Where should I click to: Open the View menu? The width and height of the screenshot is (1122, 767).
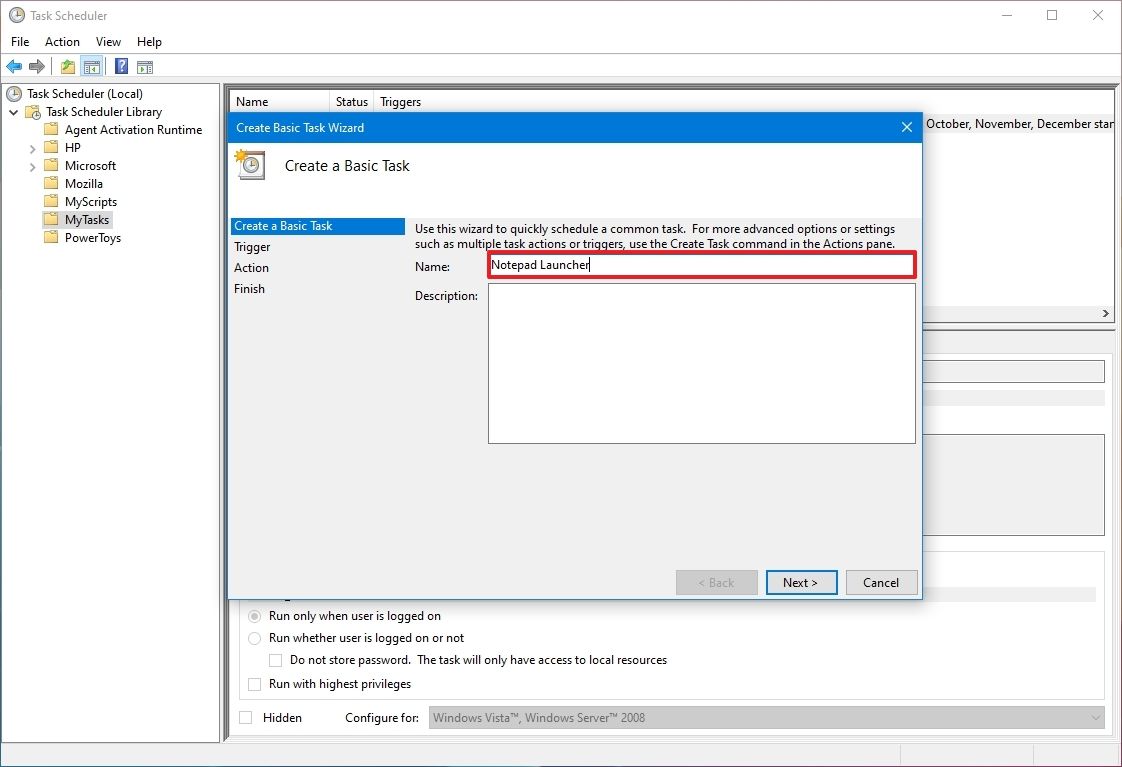click(x=108, y=42)
